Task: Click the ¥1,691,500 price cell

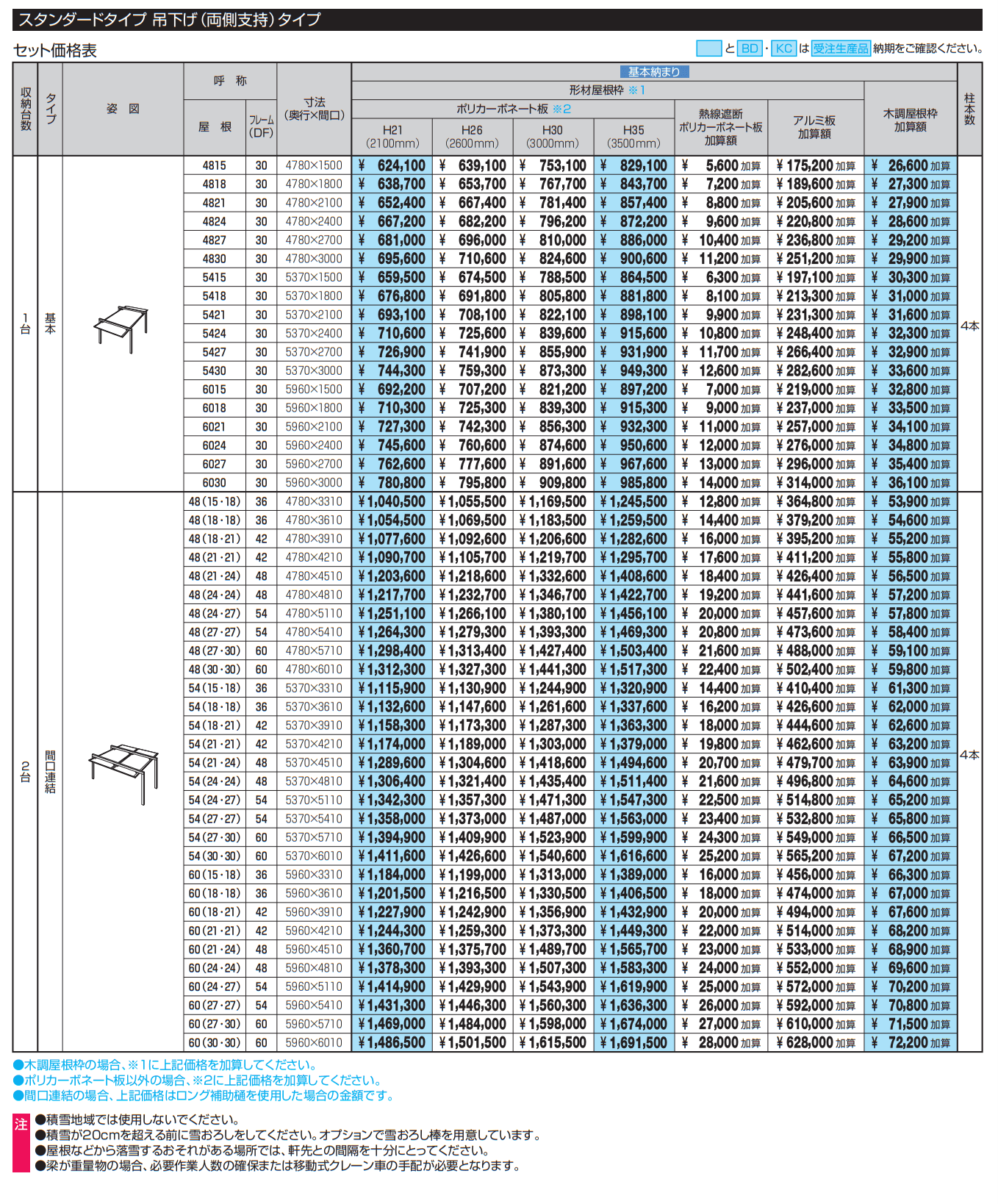Action: [x=633, y=1043]
